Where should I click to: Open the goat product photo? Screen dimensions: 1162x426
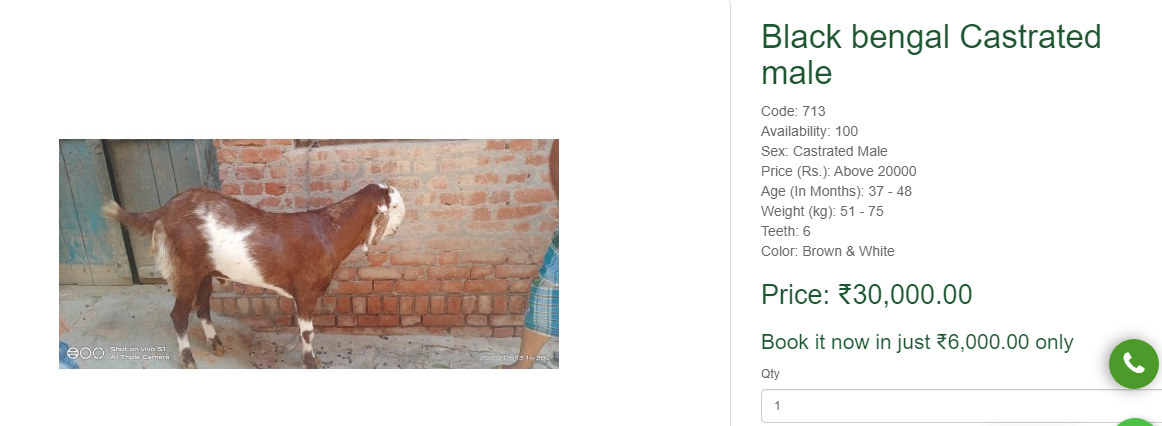coord(308,253)
